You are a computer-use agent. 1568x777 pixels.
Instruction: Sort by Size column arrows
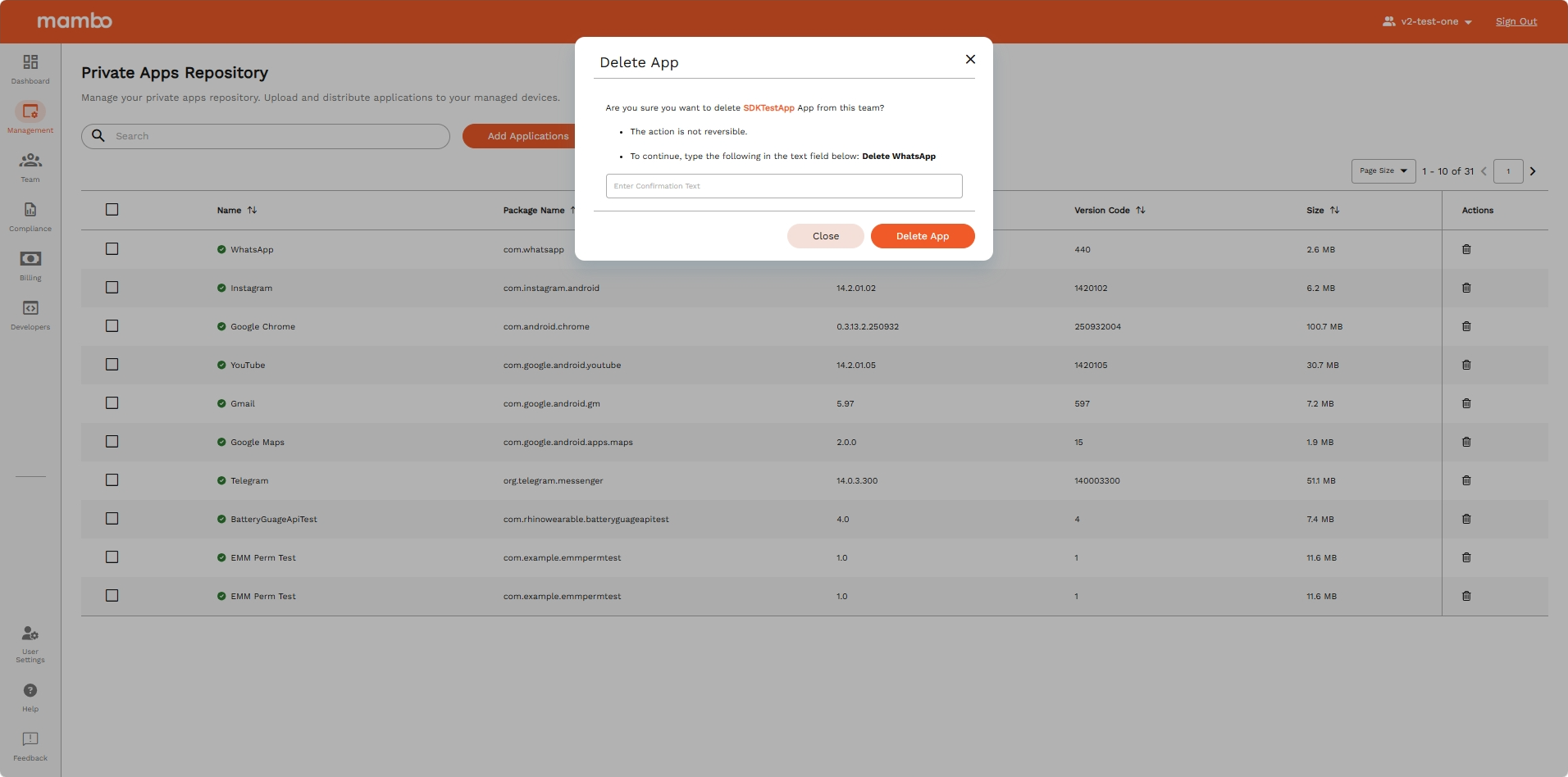coord(1334,210)
